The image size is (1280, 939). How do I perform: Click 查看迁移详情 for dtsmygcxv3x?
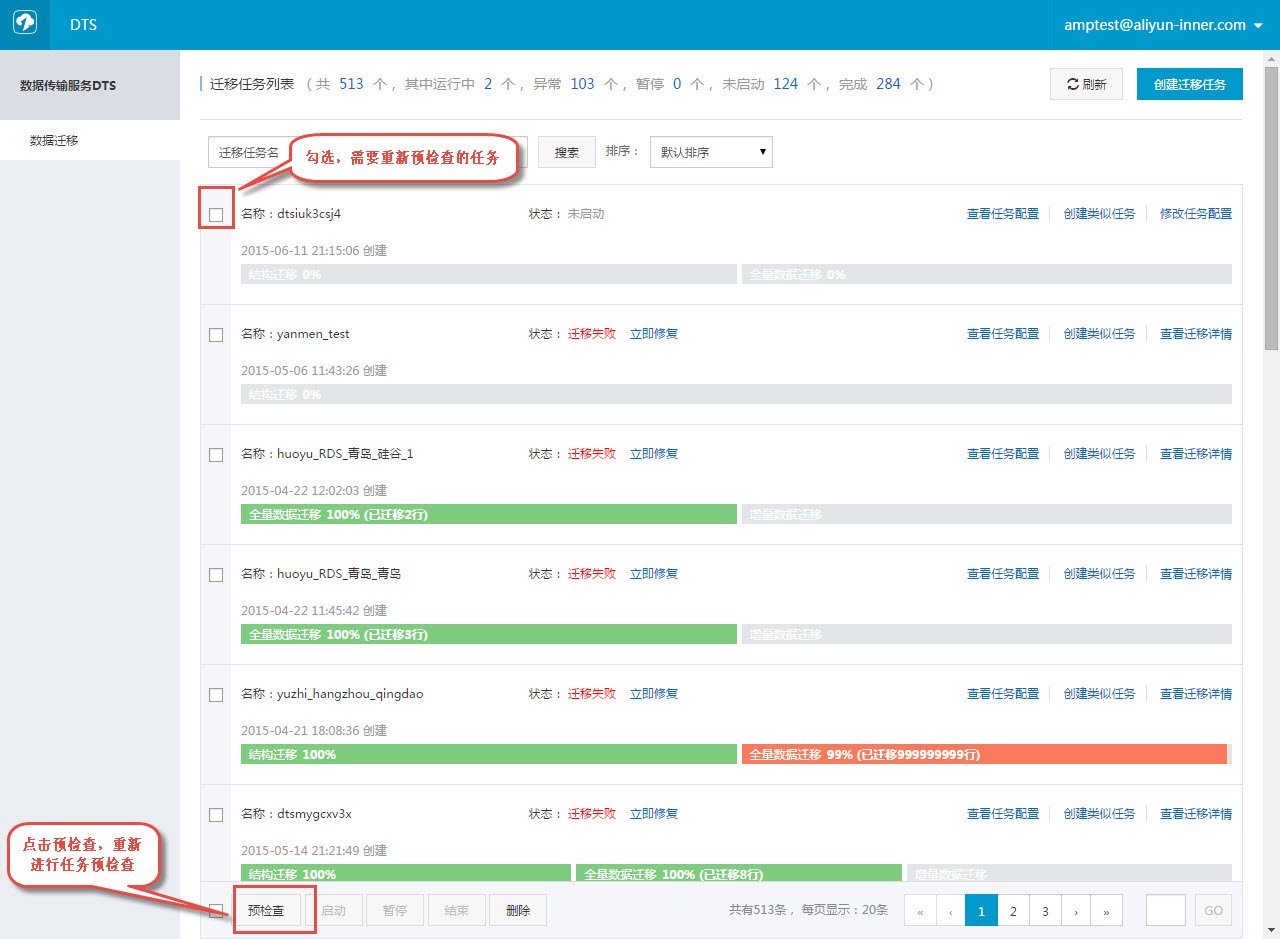point(1196,814)
